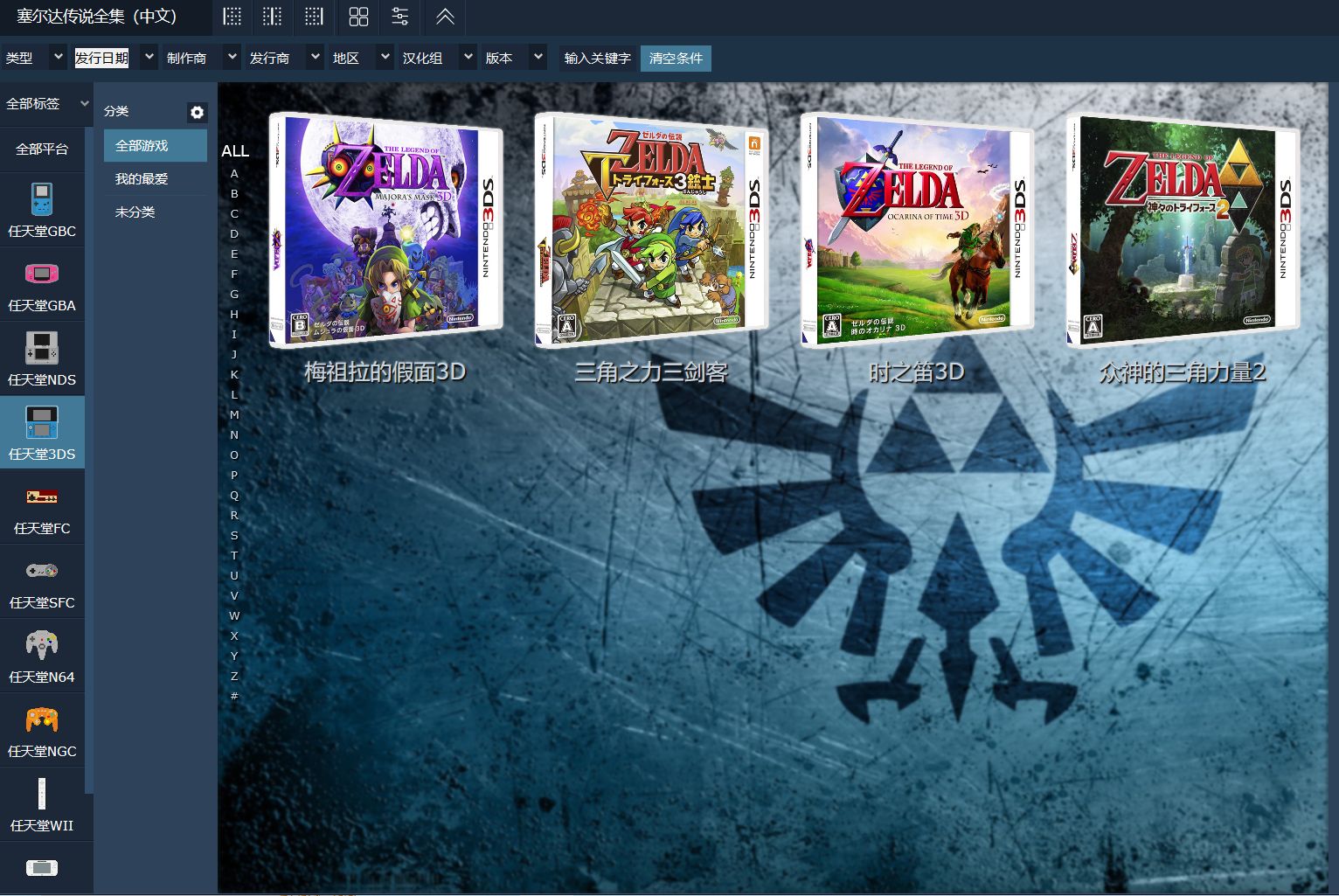1339x896 pixels.
Task: Expand the 制作商 filter dropdown
Action: (x=202, y=58)
